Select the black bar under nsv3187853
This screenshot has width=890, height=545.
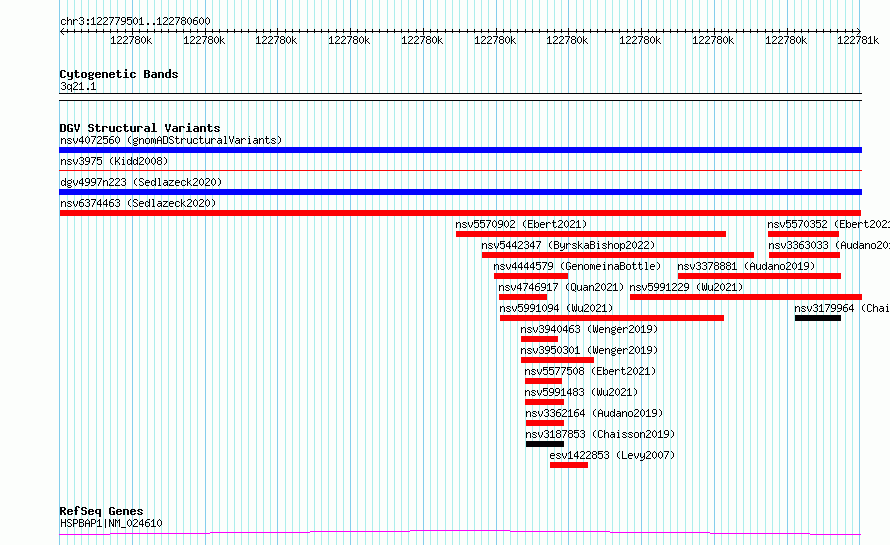[545, 444]
